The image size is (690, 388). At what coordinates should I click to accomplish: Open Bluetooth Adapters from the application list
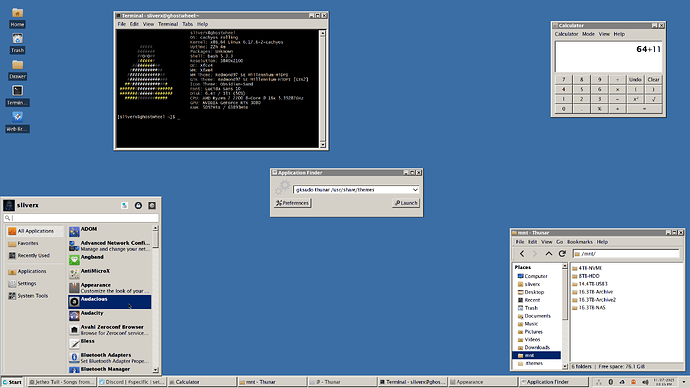click(110, 358)
